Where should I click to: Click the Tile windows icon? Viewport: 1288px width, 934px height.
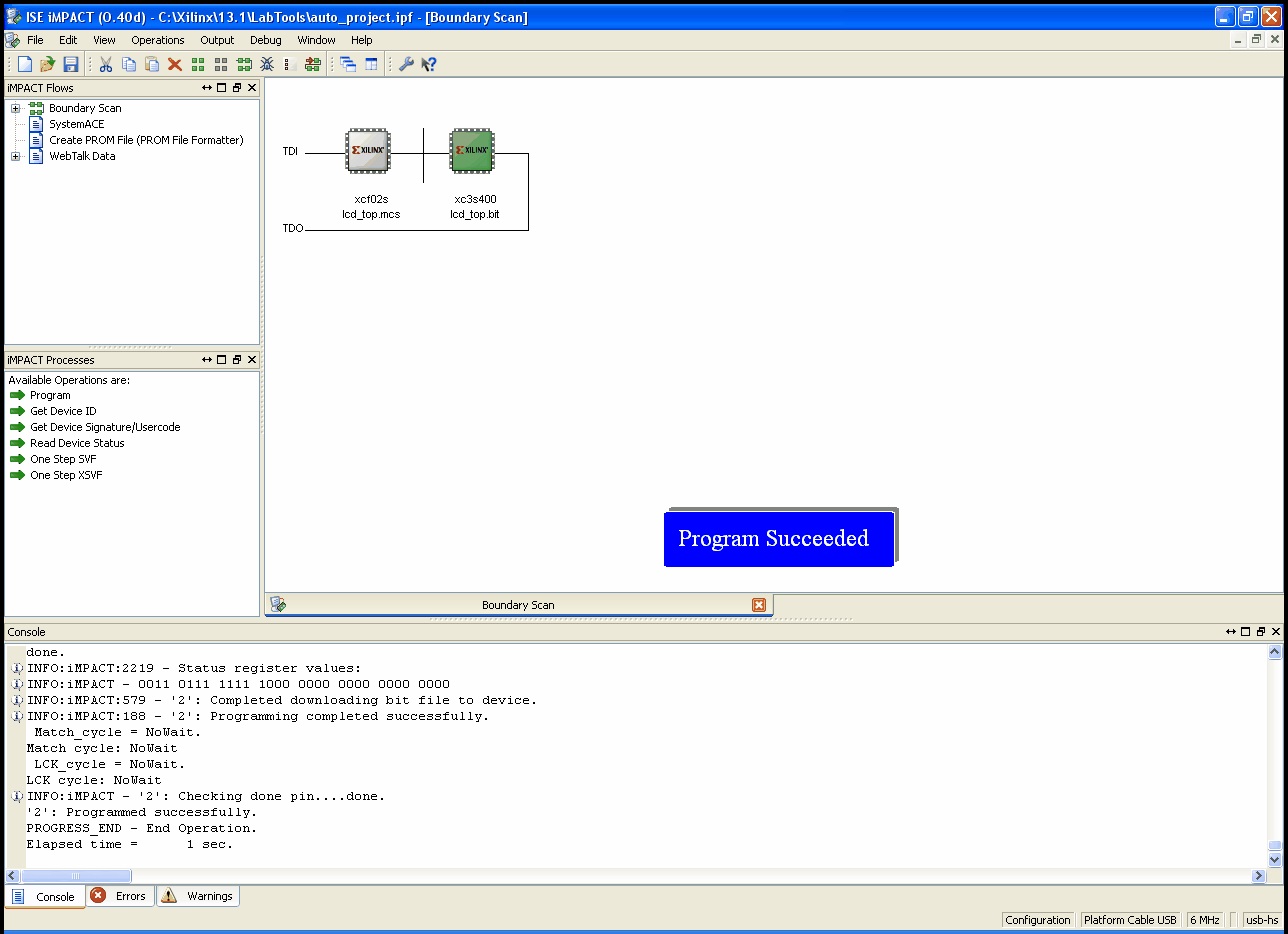371,64
